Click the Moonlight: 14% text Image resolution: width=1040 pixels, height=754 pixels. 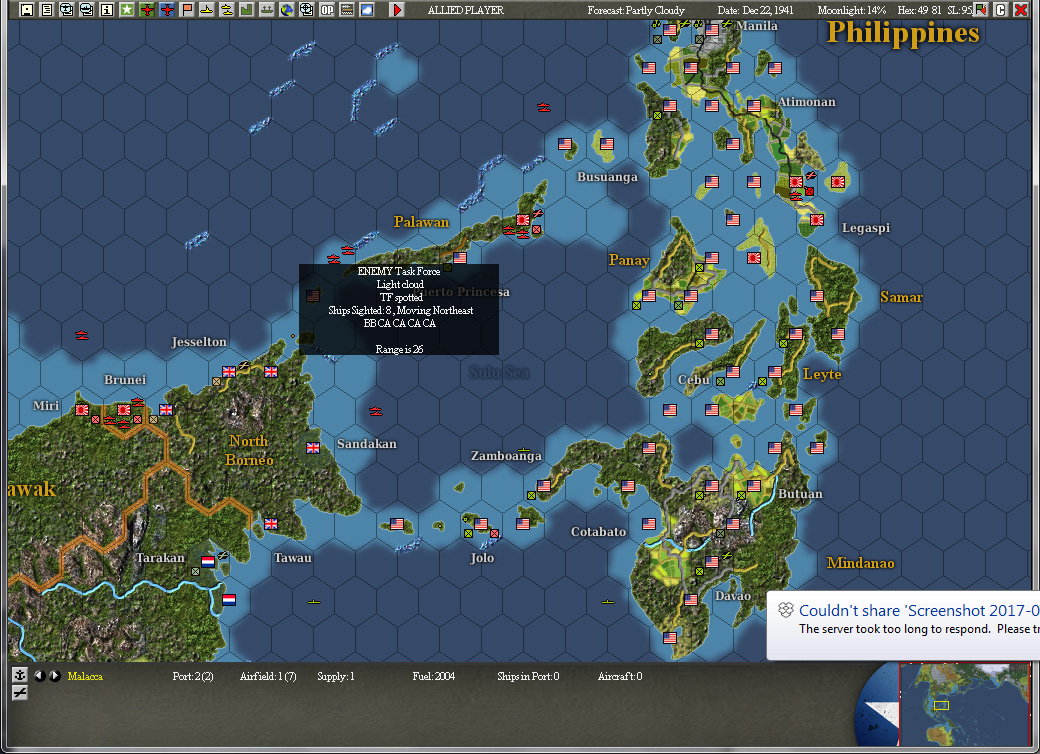(x=852, y=10)
